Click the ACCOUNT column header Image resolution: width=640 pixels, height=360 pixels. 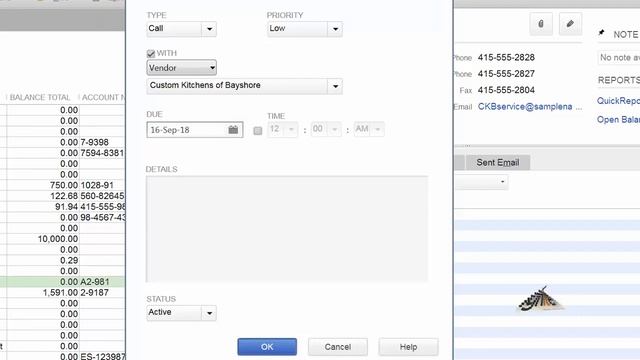(x=103, y=98)
